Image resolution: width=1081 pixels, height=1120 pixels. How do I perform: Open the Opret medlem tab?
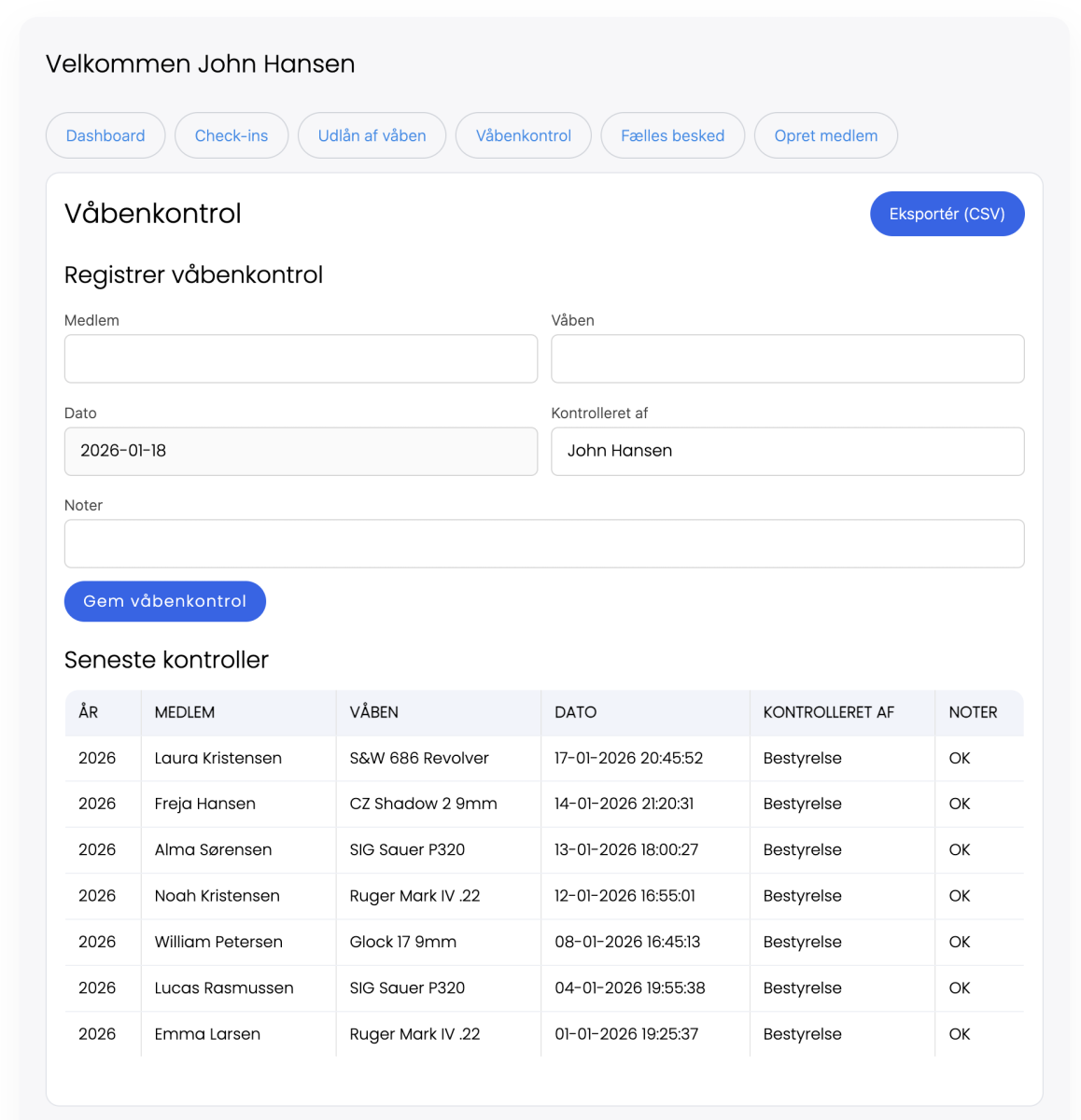pyautogui.click(x=825, y=136)
